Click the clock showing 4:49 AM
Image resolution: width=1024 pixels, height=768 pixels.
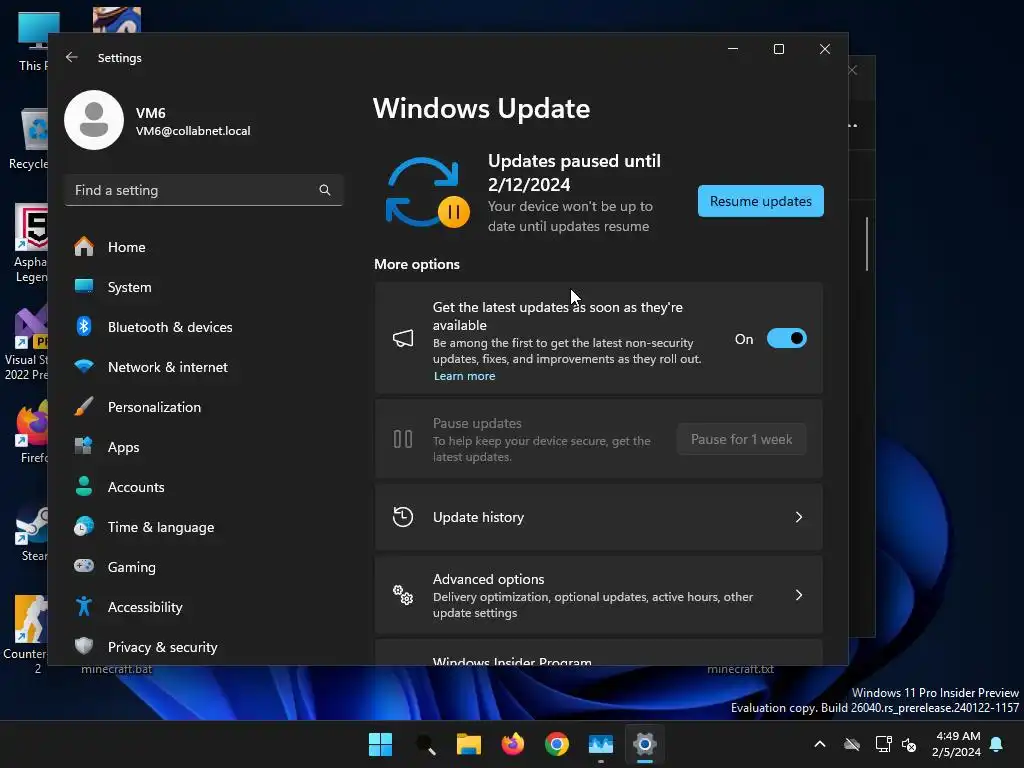pyautogui.click(x=958, y=736)
